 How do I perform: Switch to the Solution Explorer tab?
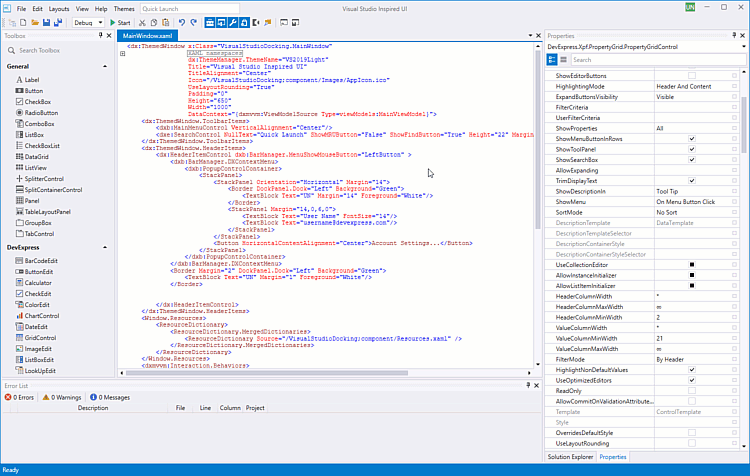tap(570, 457)
